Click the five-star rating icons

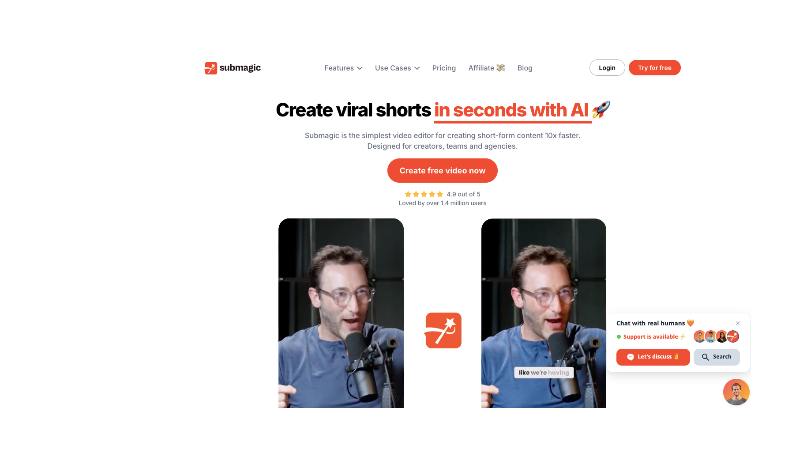[423, 194]
